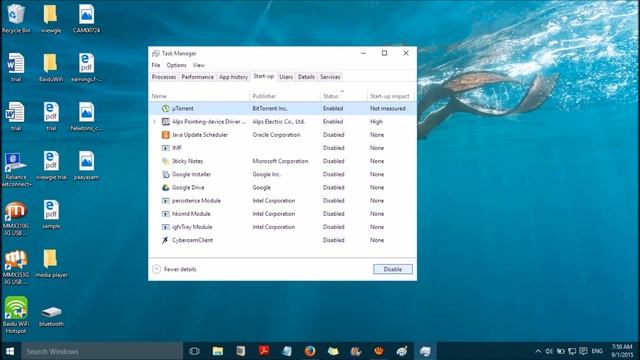Viewport: 640px width, 360px height.
Task: Click the Google Installer entry icon
Action: point(165,174)
